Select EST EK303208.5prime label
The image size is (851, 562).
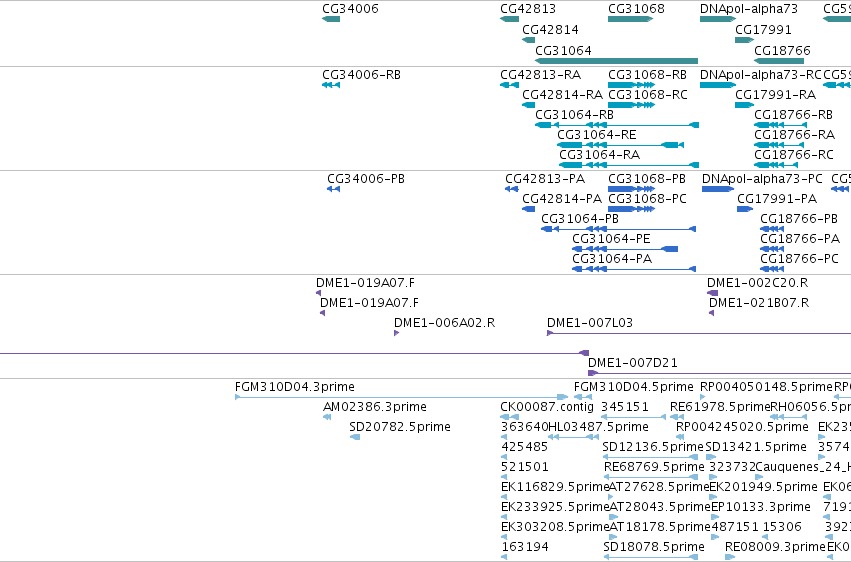tap(554, 528)
